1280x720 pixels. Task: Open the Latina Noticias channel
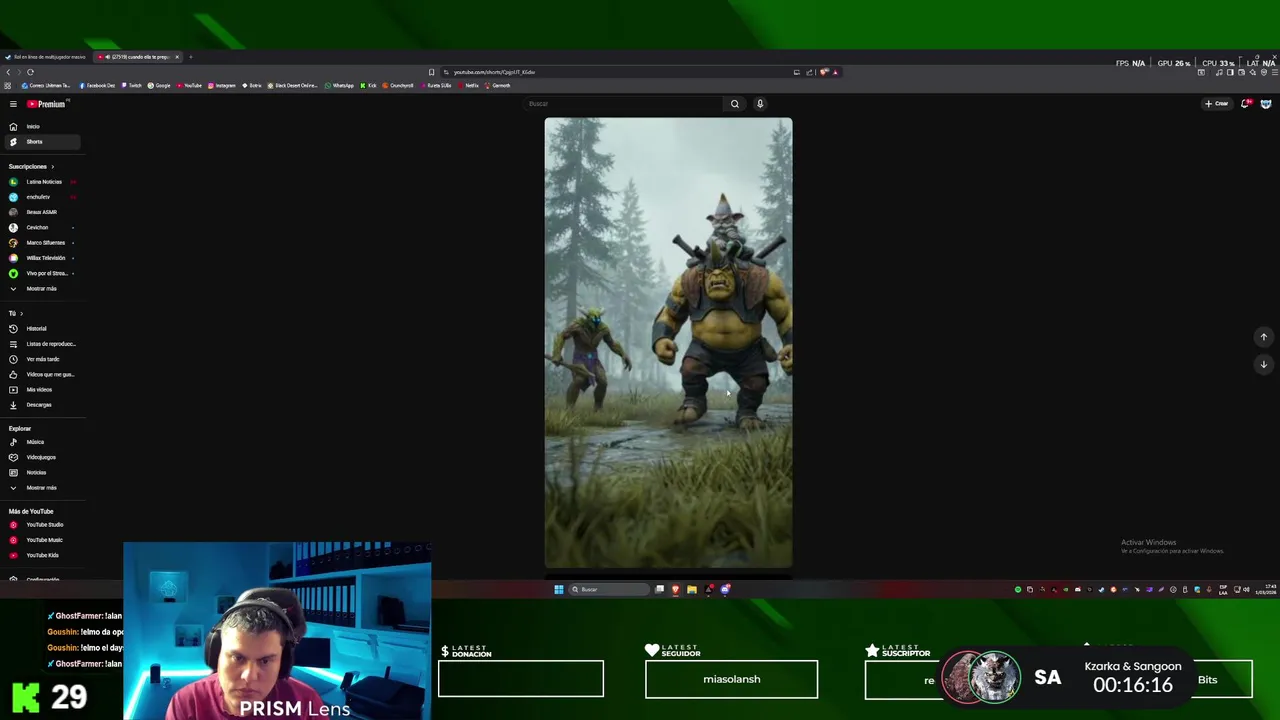(41, 182)
